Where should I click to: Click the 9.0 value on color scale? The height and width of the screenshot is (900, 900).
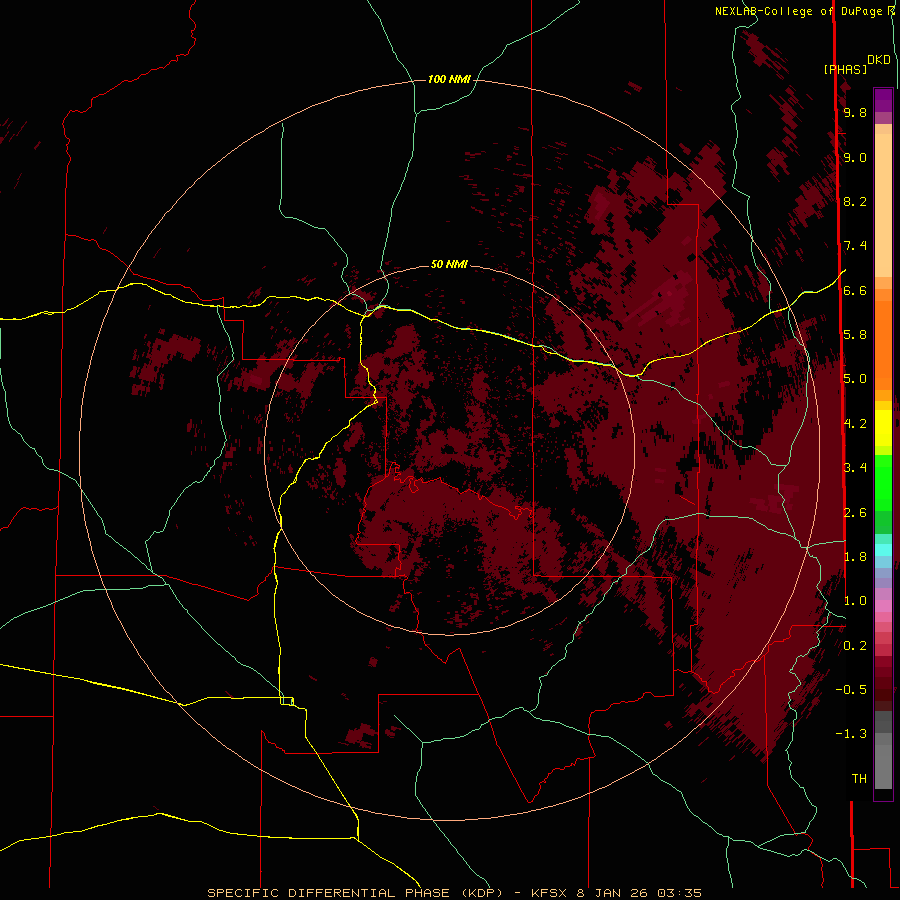click(x=855, y=157)
